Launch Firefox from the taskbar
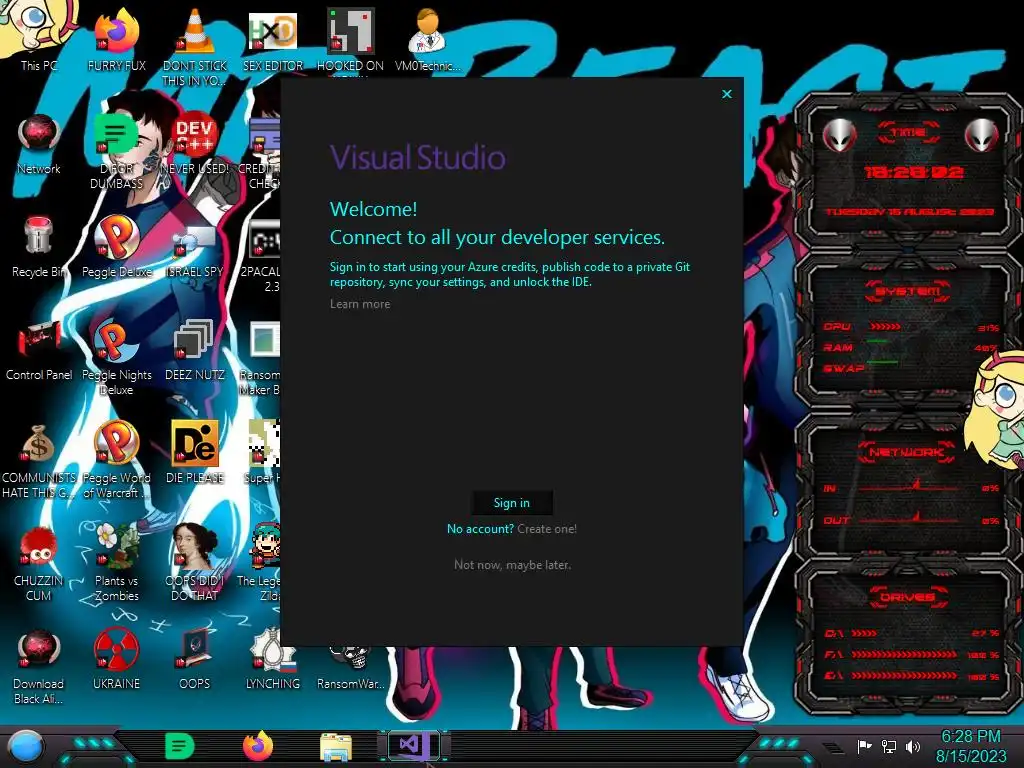1024x768 pixels. coord(258,746)
